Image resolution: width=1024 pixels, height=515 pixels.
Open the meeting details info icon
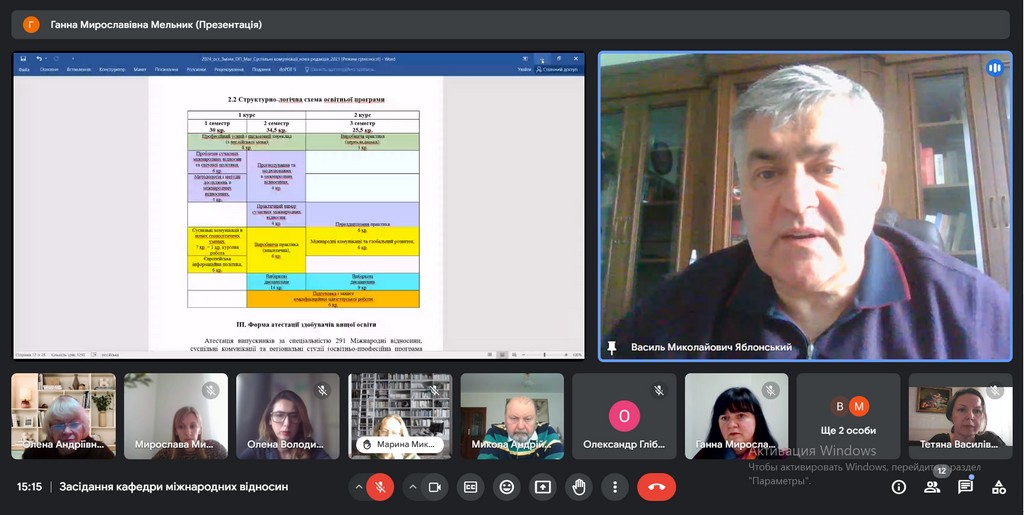coord(899,487)
